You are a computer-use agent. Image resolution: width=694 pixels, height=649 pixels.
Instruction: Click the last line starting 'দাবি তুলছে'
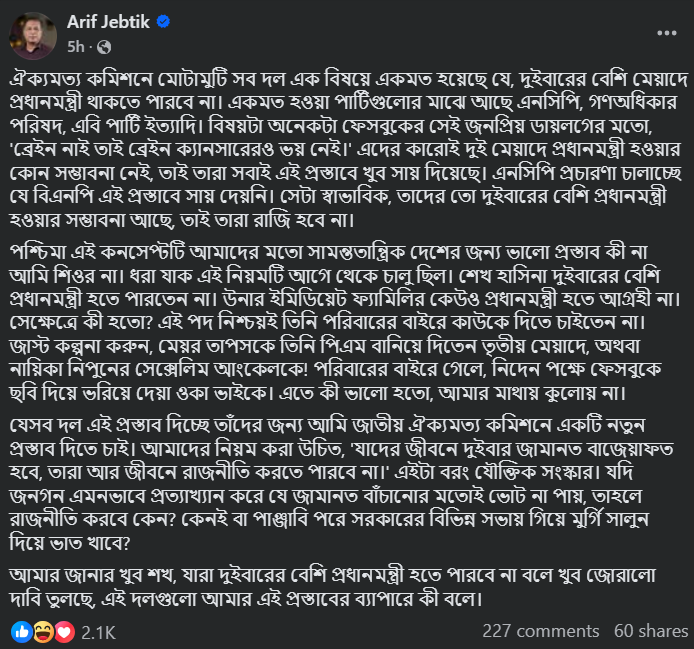(x=246, y=599)
